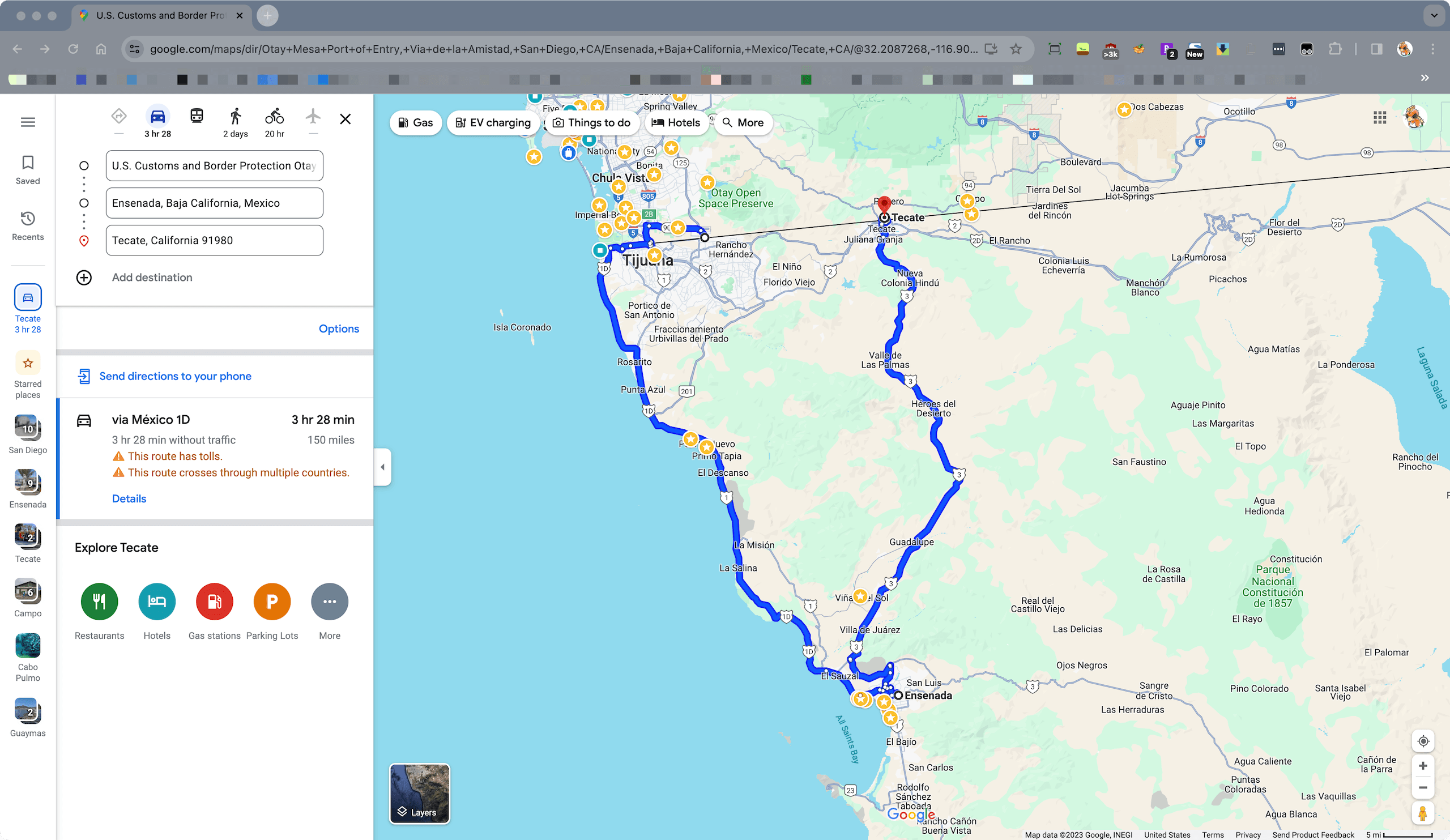The height and width of the screenshot is (840, 1450).
Task: Open Recents in sidebar
Action: [x=28, y=225]
